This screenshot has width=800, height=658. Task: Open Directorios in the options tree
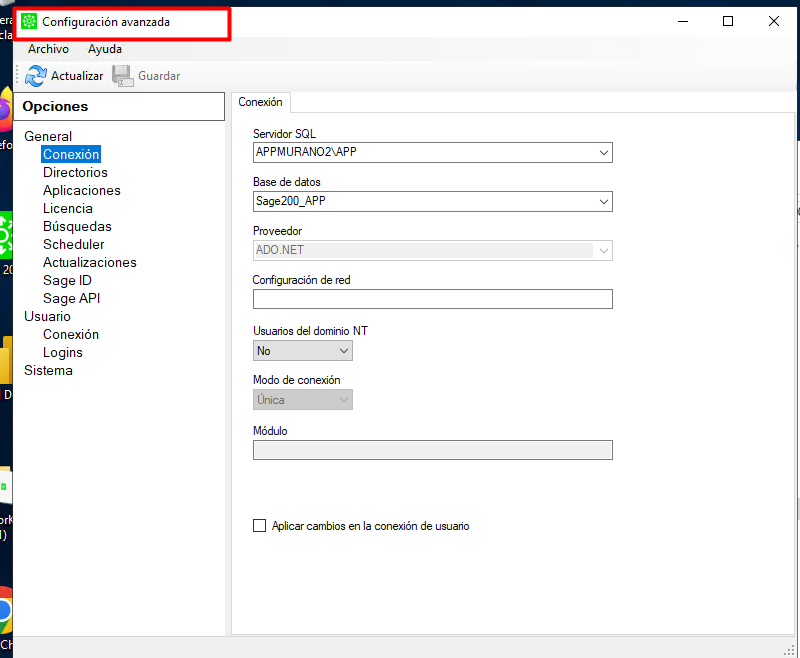pyautogui.click(x=75, y=172)
